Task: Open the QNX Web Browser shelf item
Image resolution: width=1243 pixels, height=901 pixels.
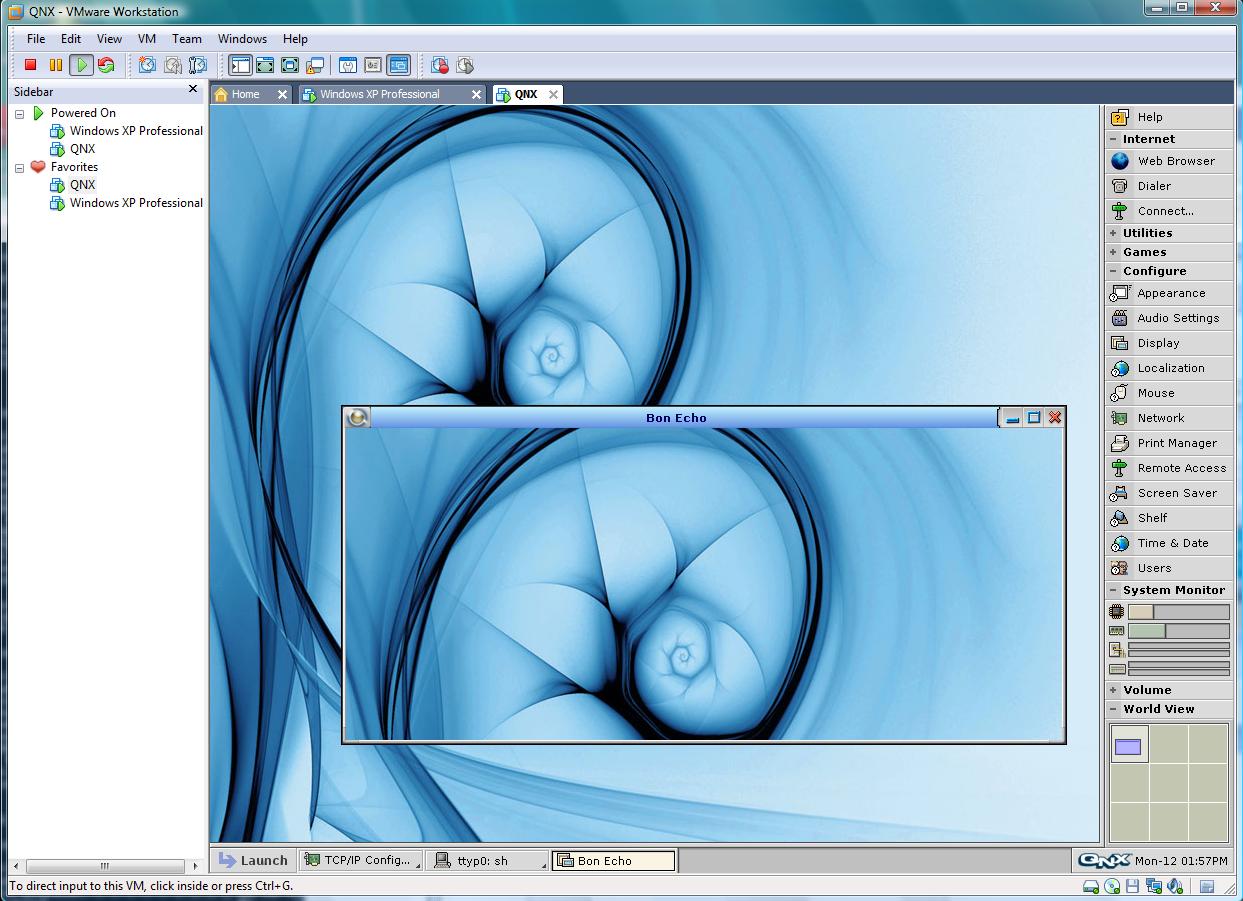Action: click(1175, 161)
